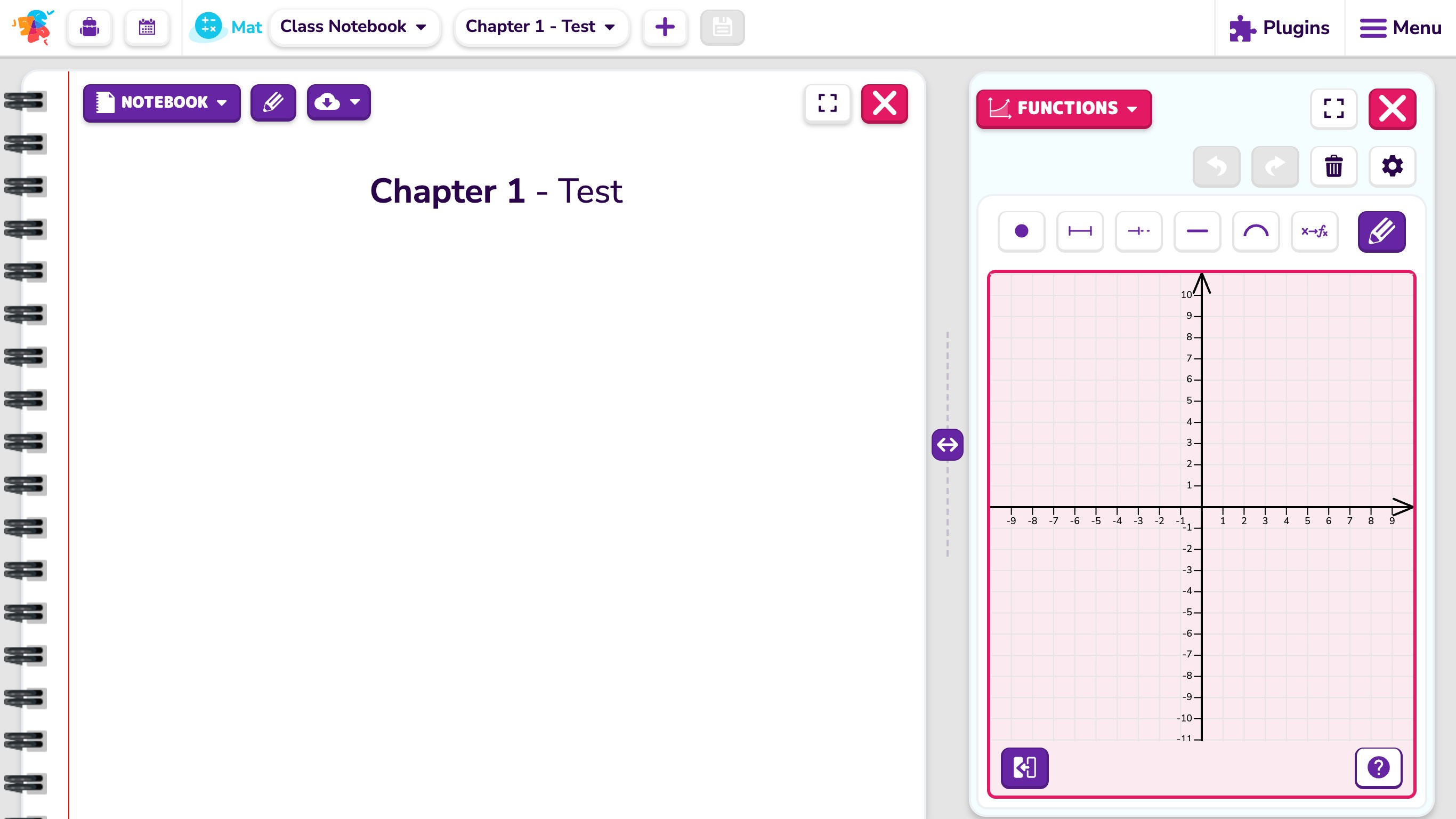Expand the Class Notebook dropdown
This screenshot has height=819, width=1456.
point(354,27)
